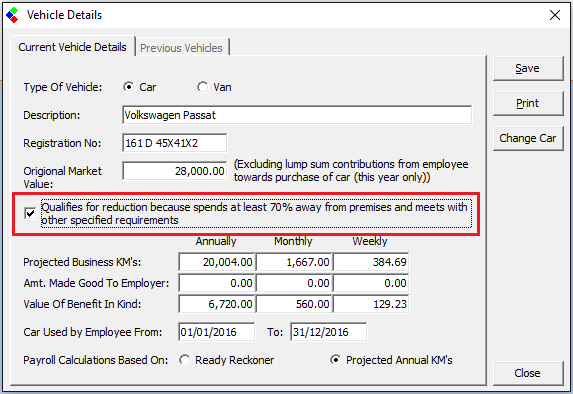This screenshot has width=573, height=394.
Task: Click the Weekly column heading
Action: click(369, 241)
